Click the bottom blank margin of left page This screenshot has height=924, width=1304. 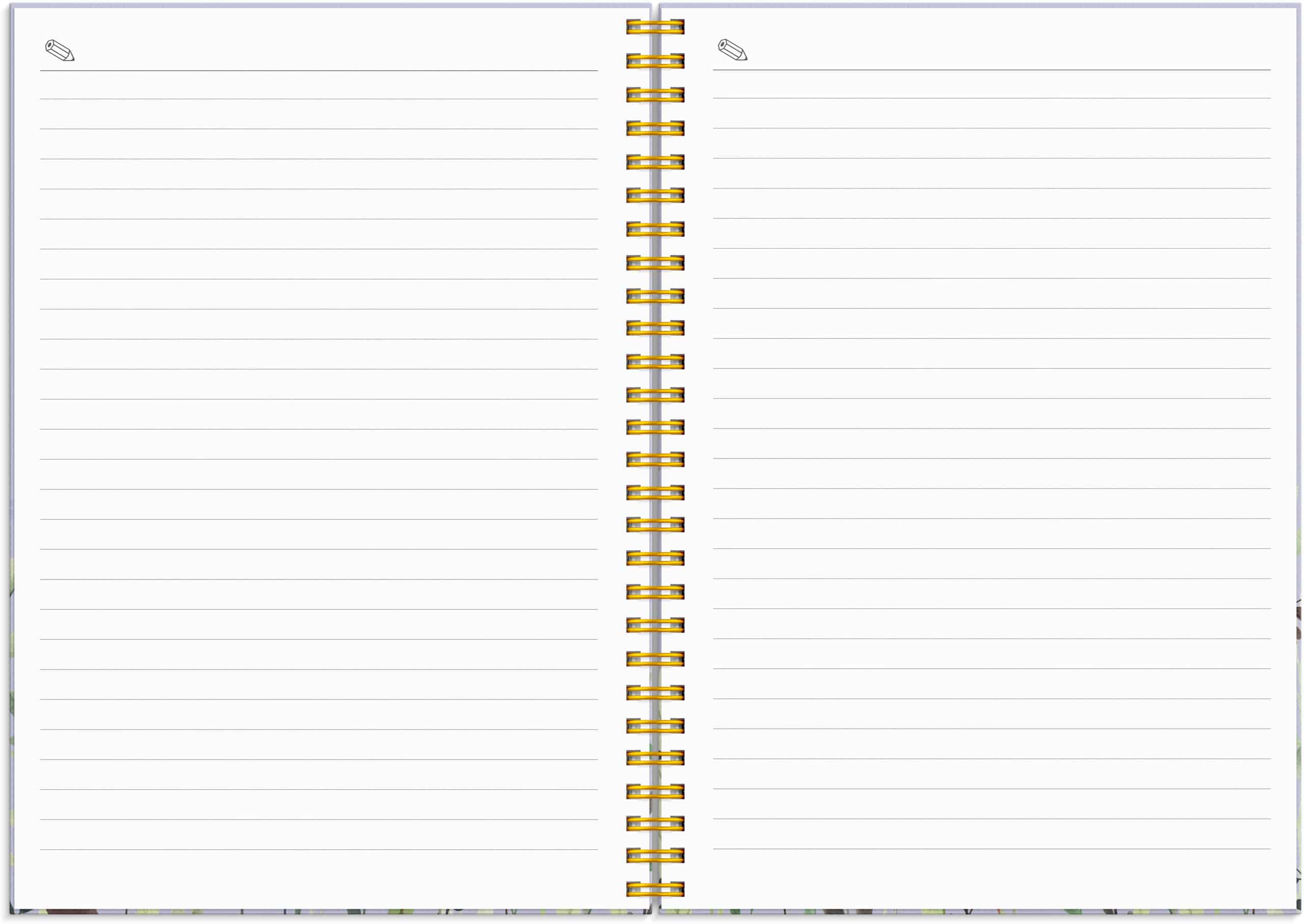tap(318, 879)
